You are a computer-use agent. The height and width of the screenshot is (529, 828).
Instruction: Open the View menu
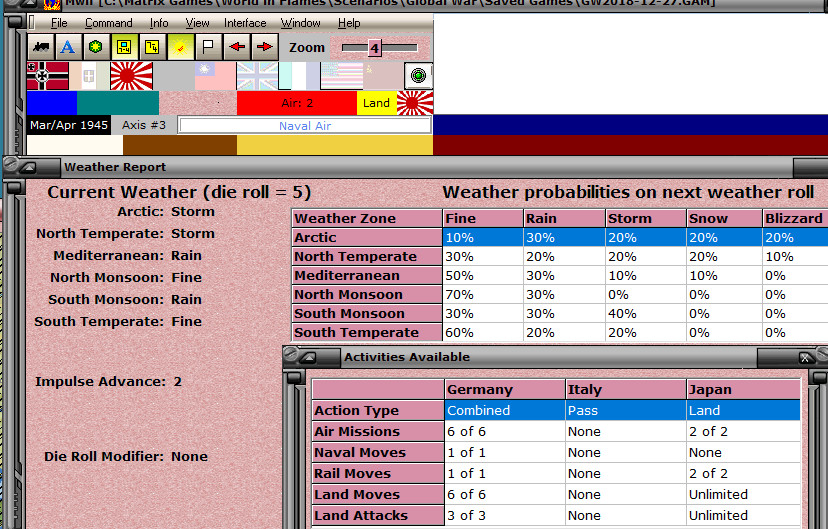click(x=197, y=23)
